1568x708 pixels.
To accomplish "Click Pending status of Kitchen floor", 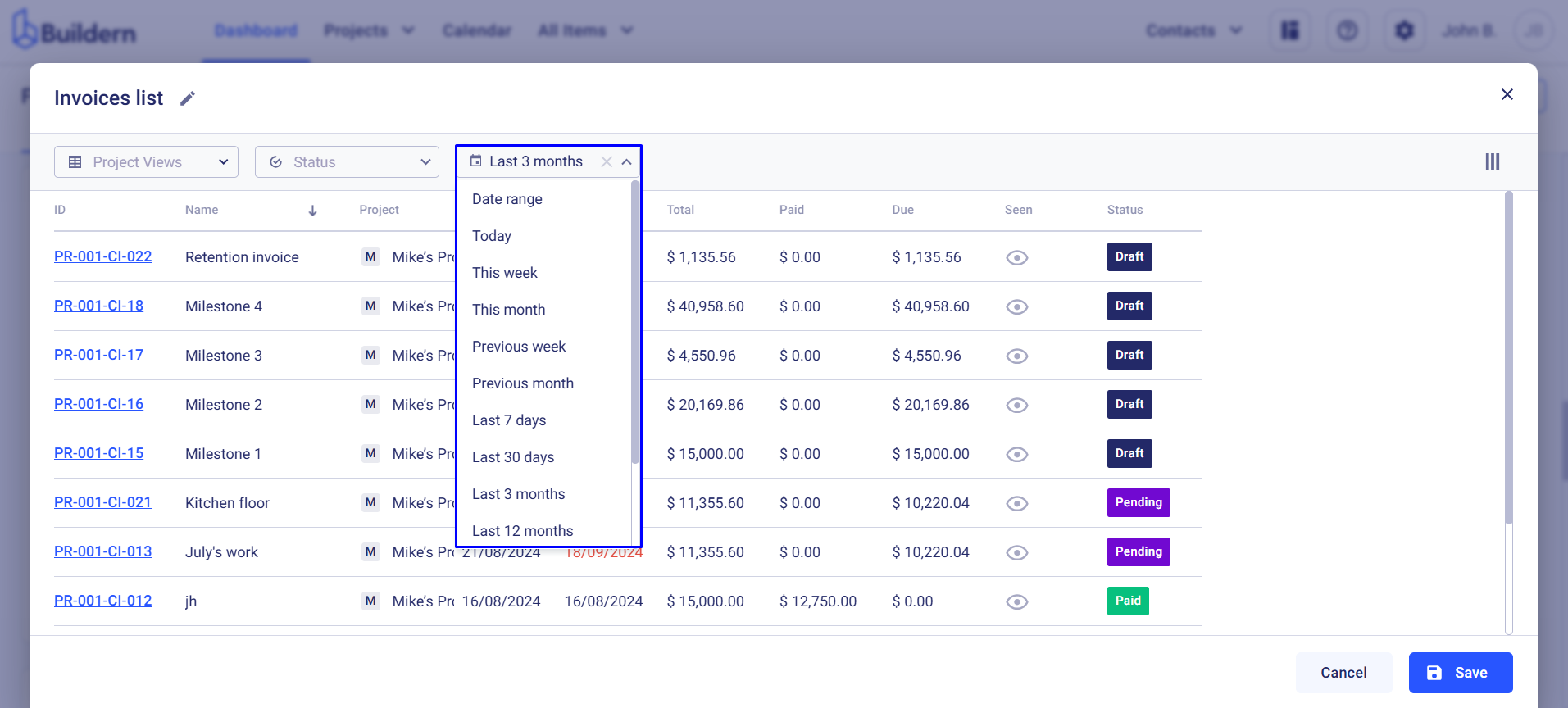I will (x=1139, y=502).
